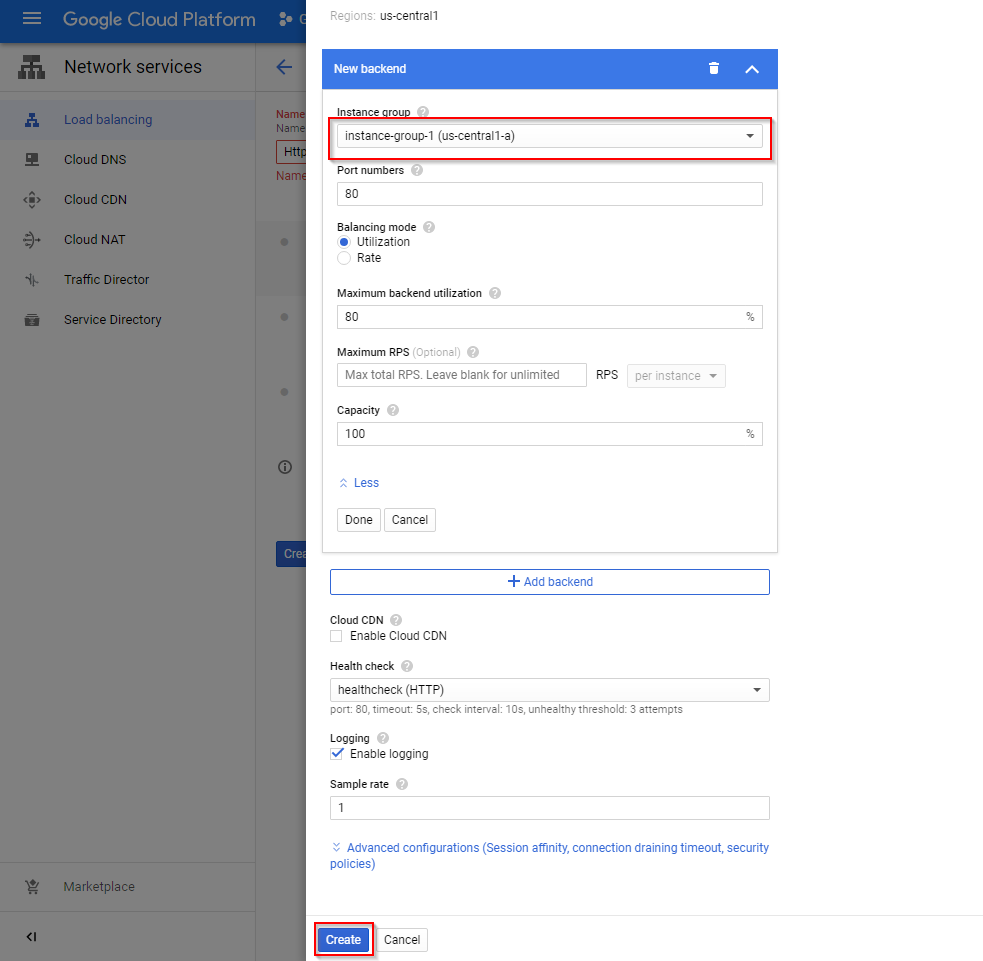
Task: Click help icon next to Capacity
Action: tap(393, 411)
